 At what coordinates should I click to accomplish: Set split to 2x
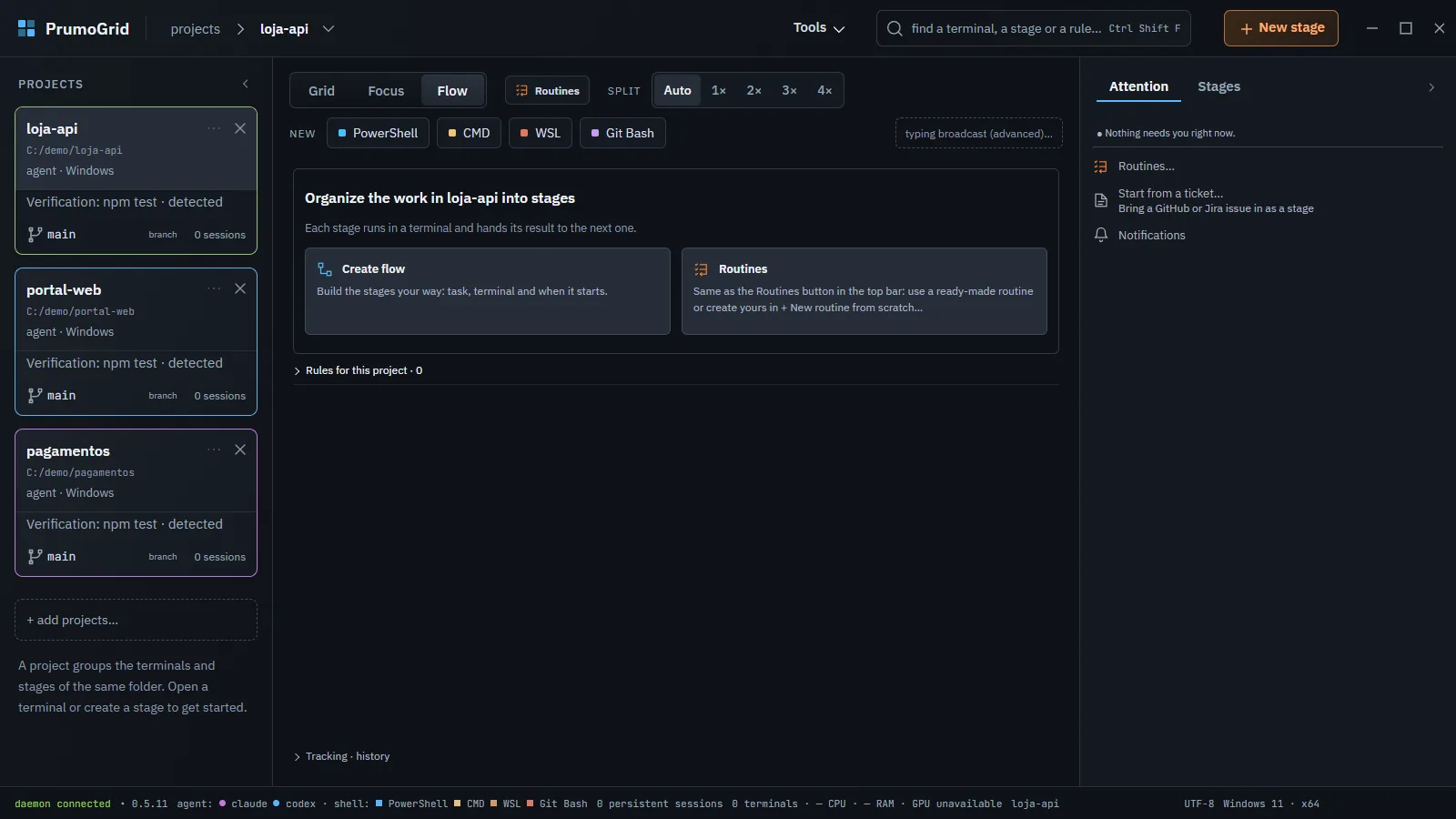point(754,91)
